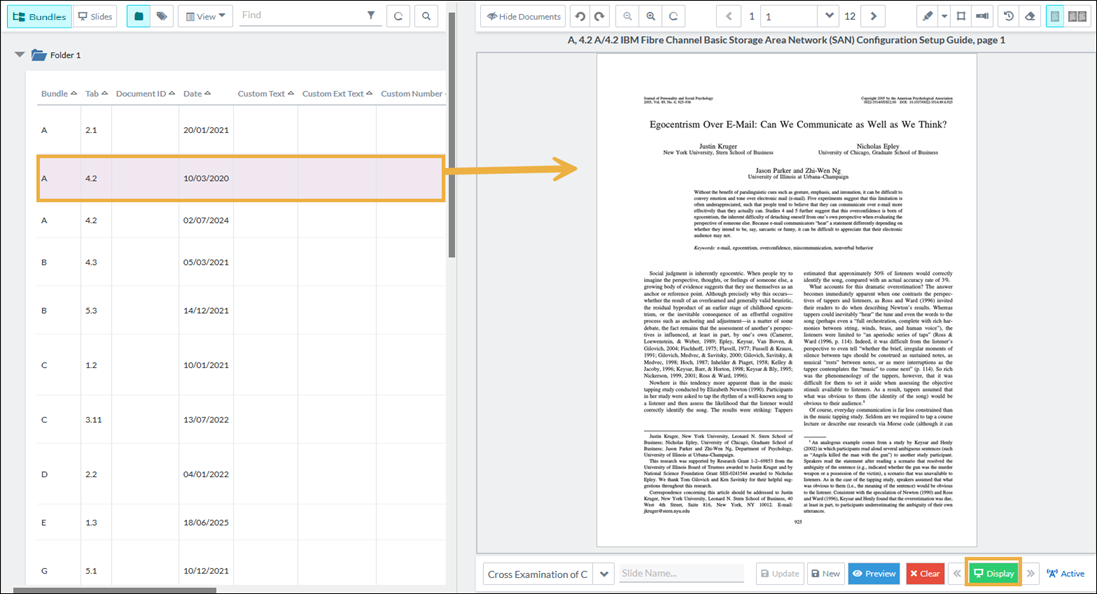1097x594 pixels.
Task: Click the green Display button
Action: point(993,574)
